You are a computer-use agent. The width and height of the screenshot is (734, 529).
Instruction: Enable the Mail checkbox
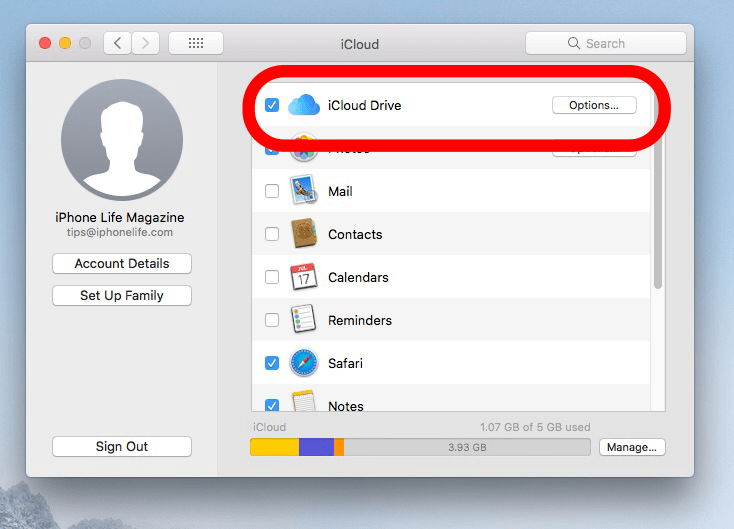272,191
